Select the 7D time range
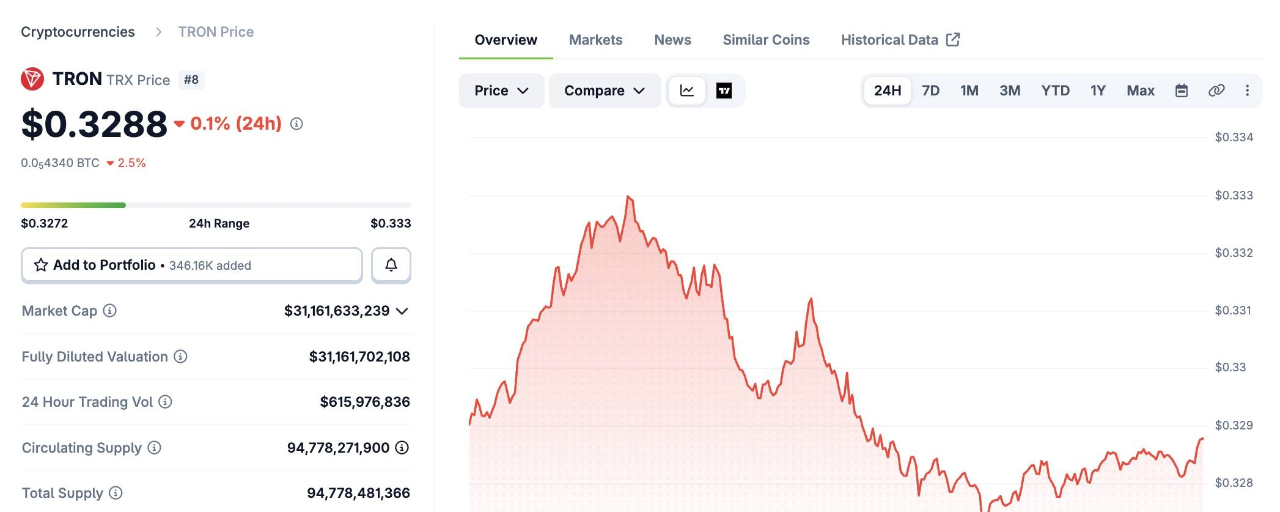Viewport: 1280px width, 512px height. [x=930, y=91]
